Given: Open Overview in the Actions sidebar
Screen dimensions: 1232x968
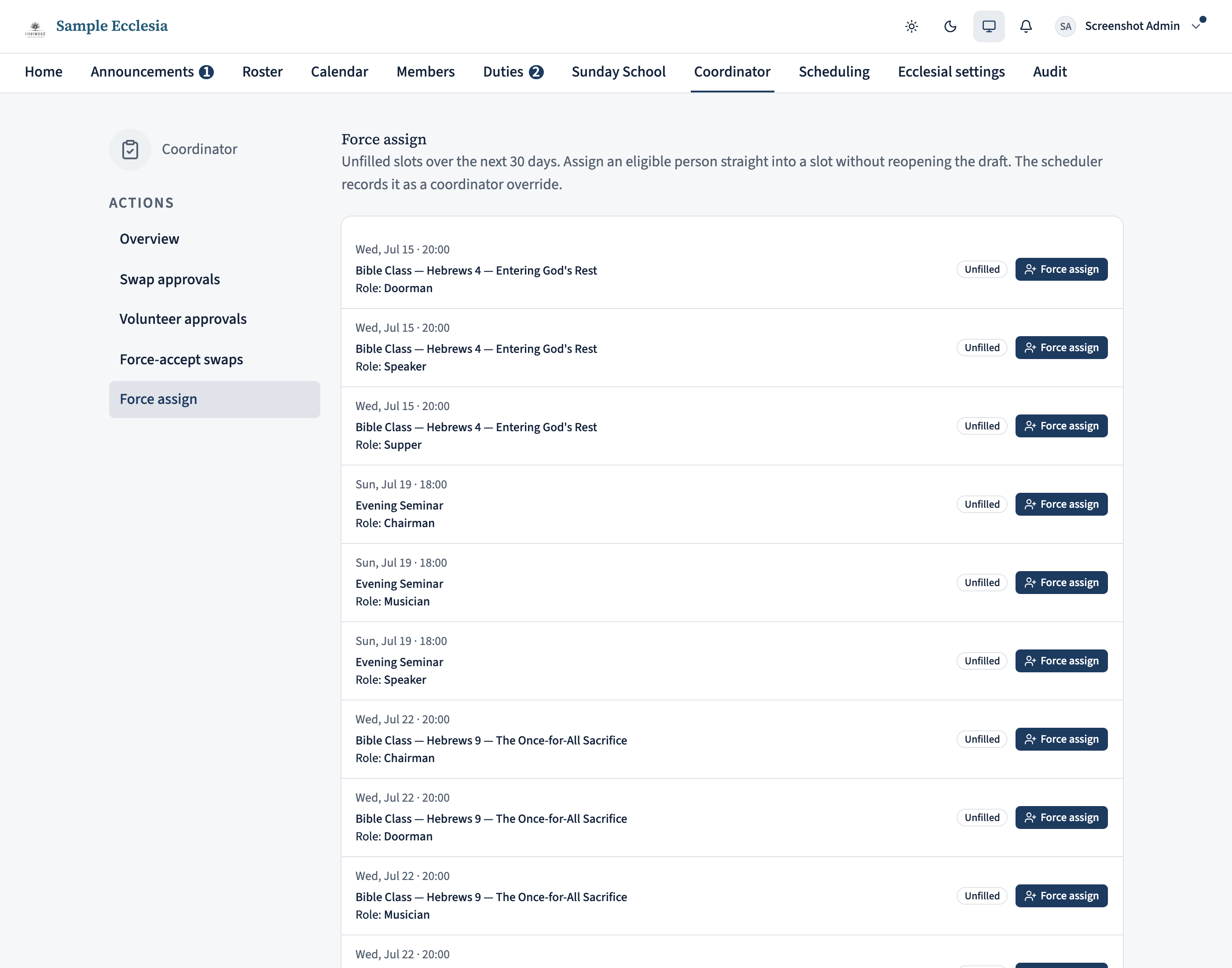Looking at the screenshot, I should pos(214,239).
